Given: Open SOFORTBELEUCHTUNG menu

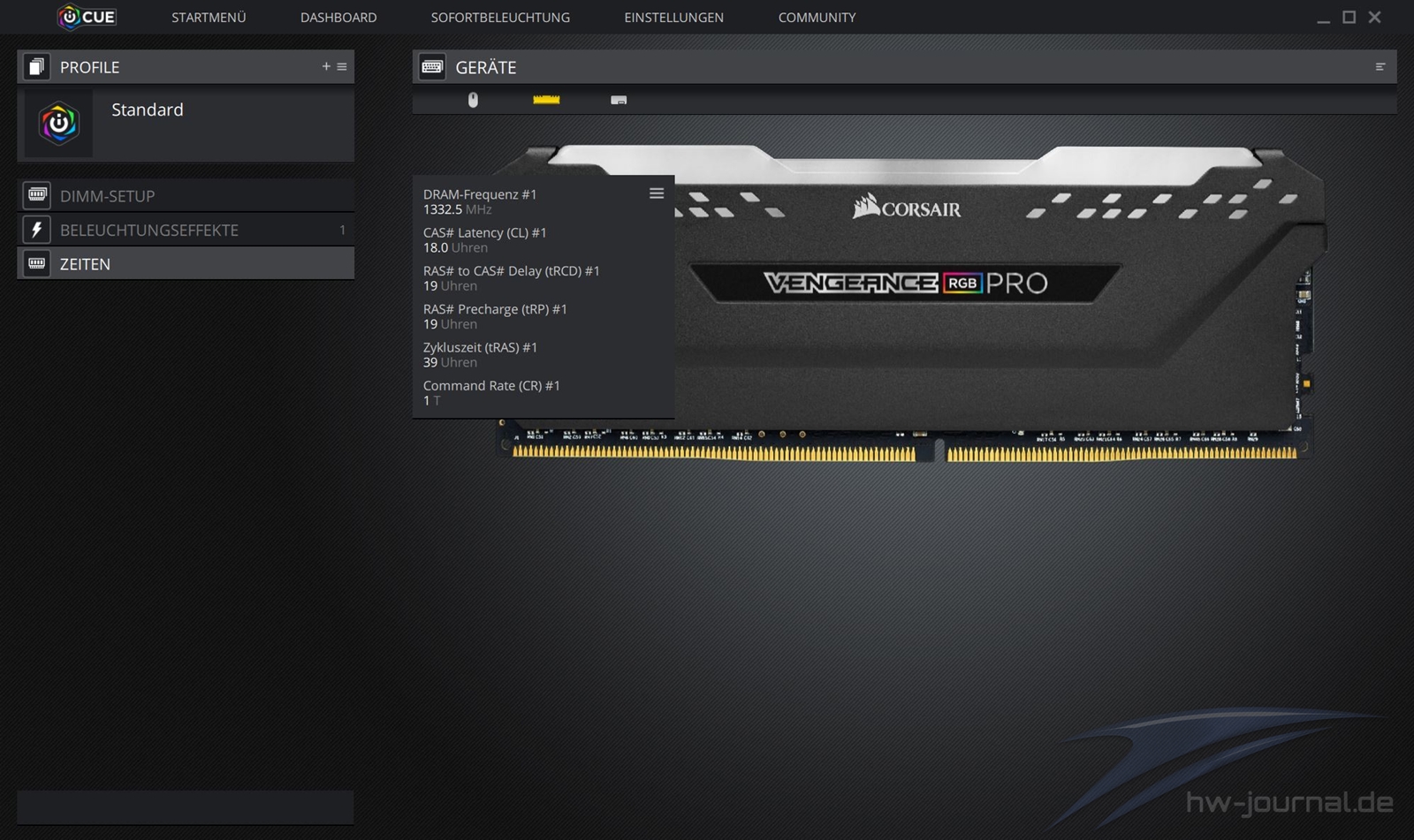Looking at the screenshot, I should [500, 18].
